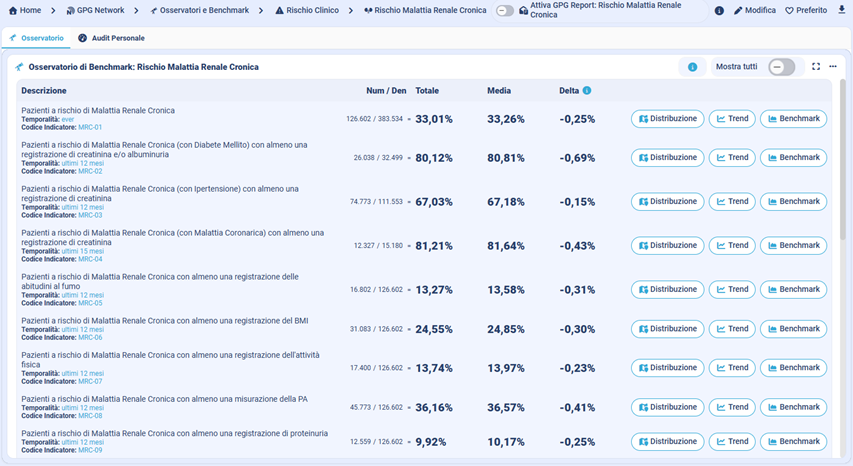Click the vertical scrollbar on the right
Image resolution: width=853 pixels, height=466 pixels.
click(x=845, y=160)
